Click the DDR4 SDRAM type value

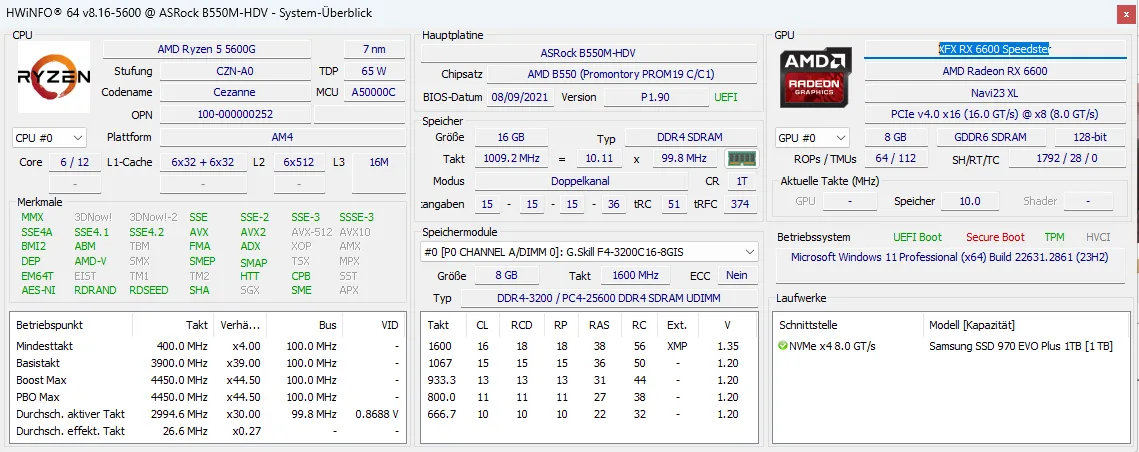(x=691, y=137)
